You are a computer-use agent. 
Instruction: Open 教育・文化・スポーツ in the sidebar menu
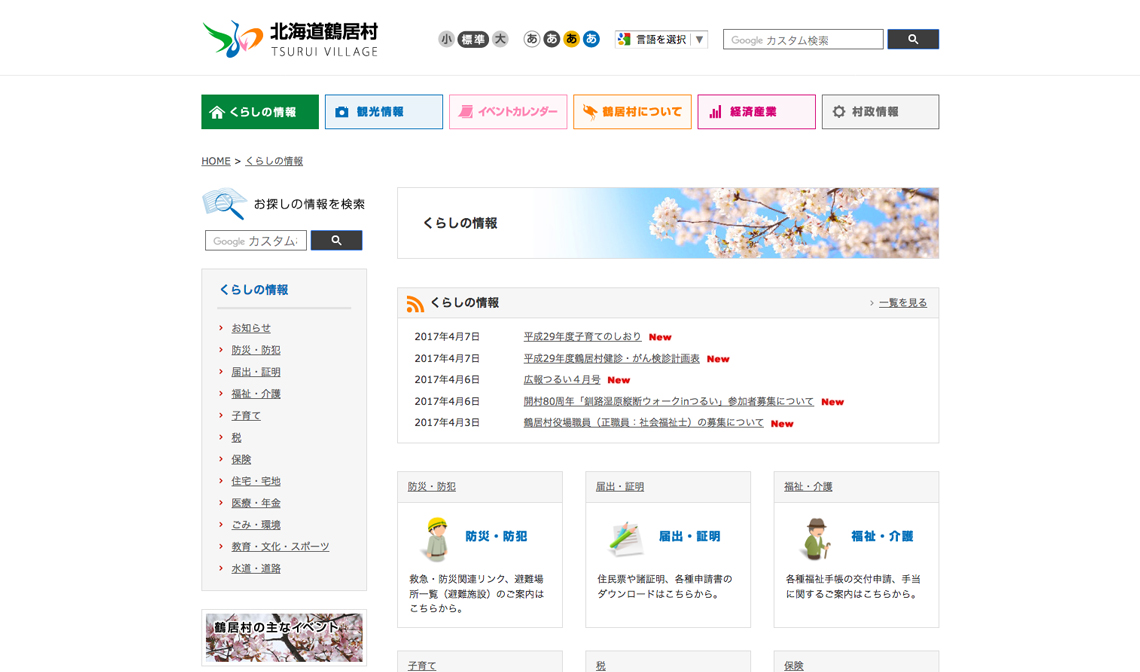(x=280, y=547)
